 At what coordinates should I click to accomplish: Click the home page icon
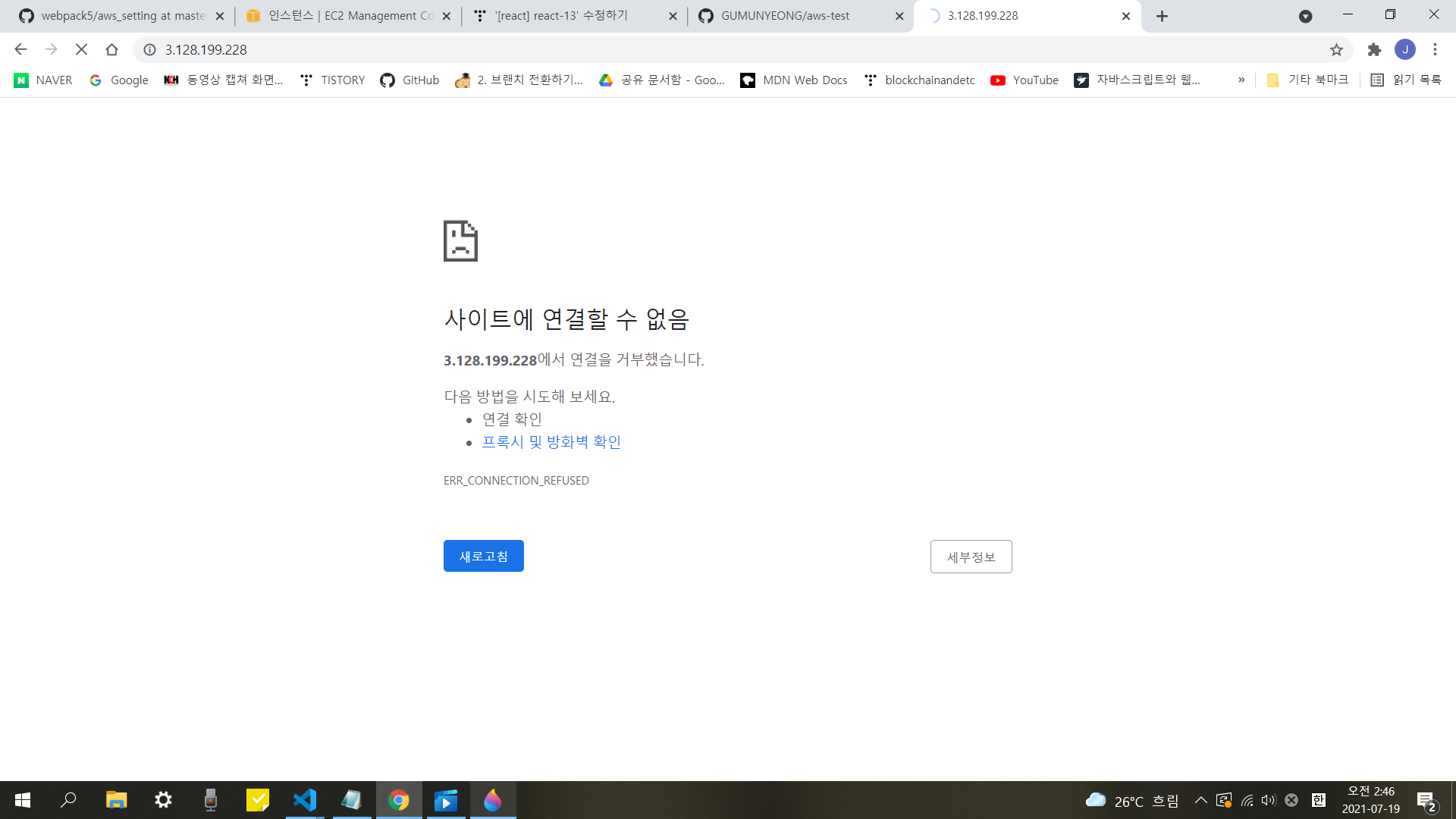111,49
